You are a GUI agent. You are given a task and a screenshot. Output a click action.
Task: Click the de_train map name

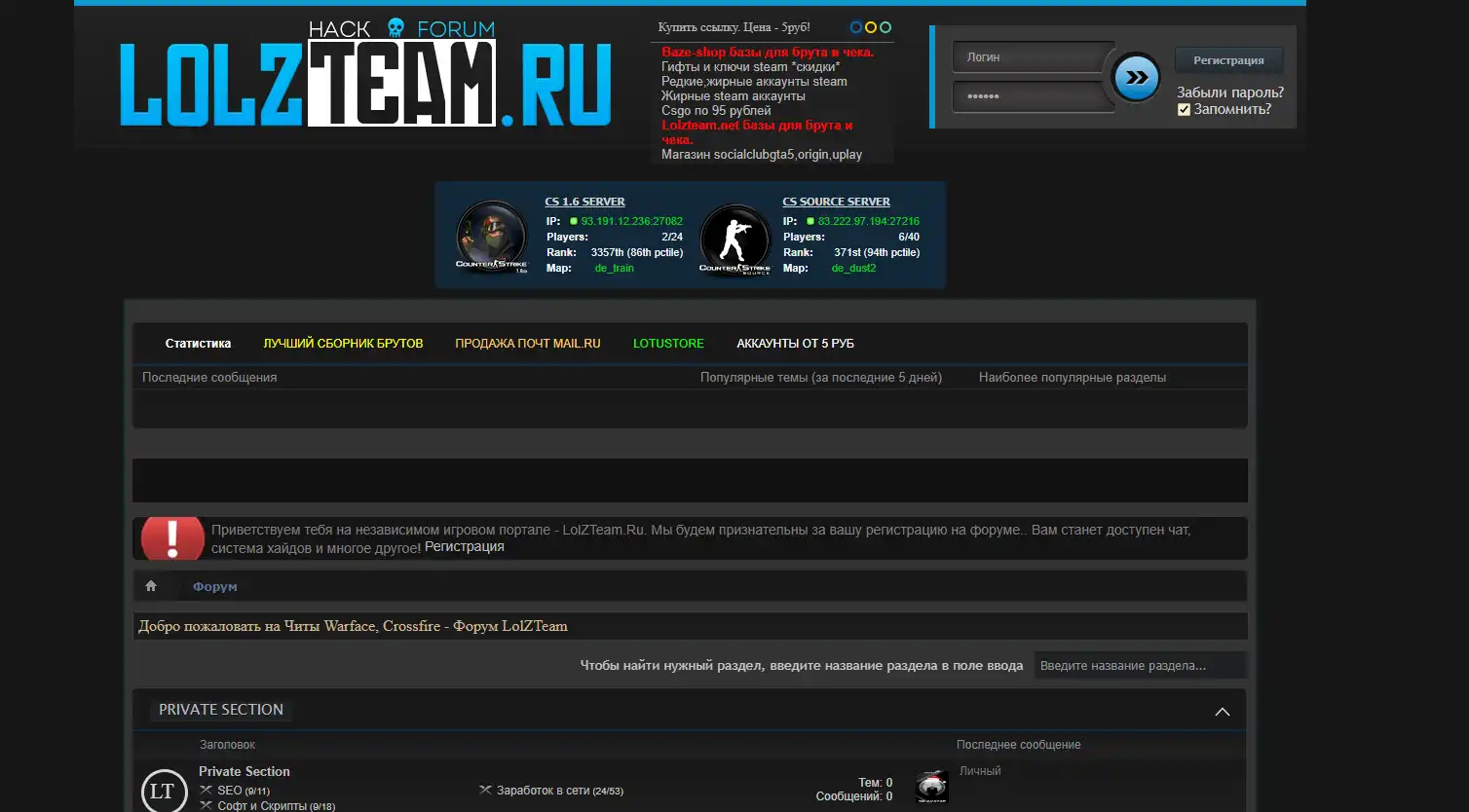tap(615, 268)
